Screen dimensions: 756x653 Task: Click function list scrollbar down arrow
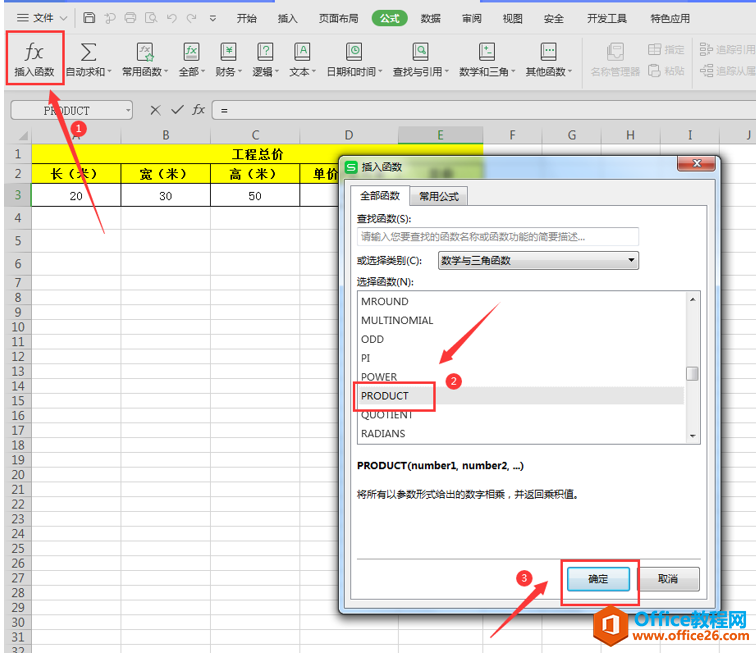click(x=692, y=436)
